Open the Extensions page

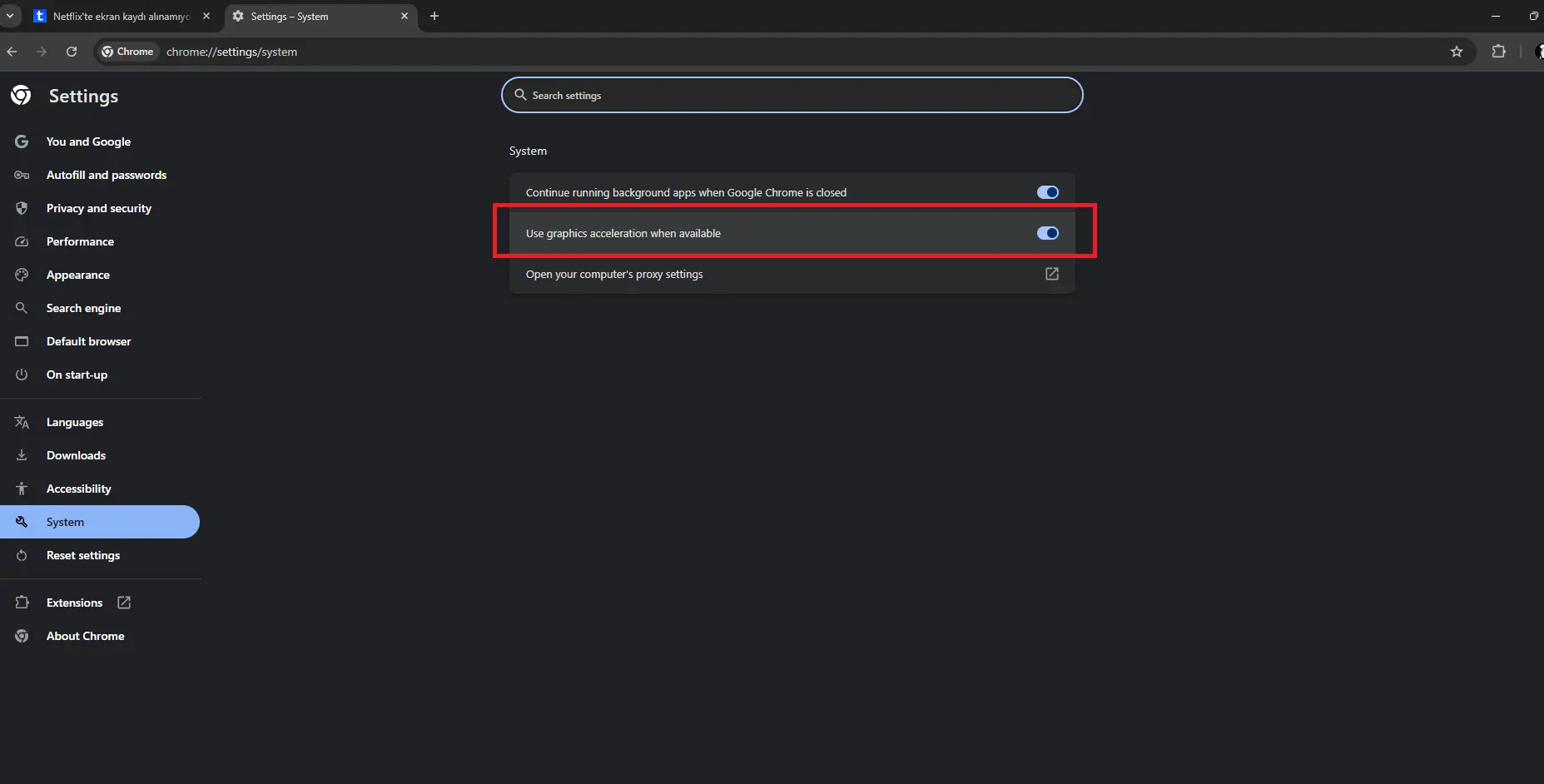(x=74, y=603)
